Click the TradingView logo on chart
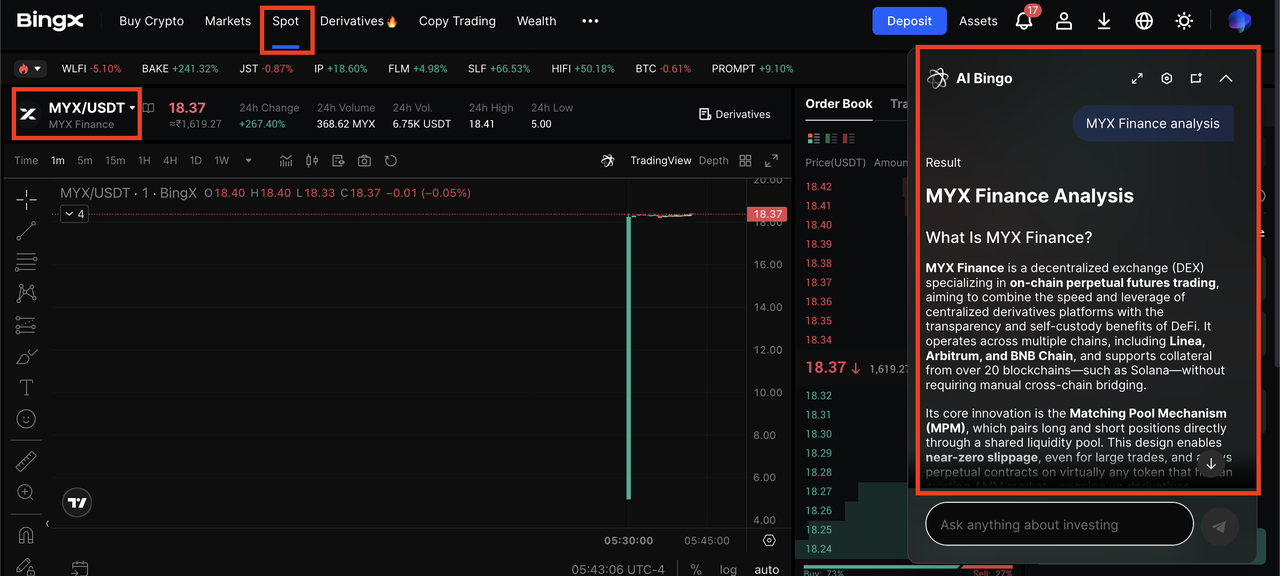 click(x=77, y=503)
